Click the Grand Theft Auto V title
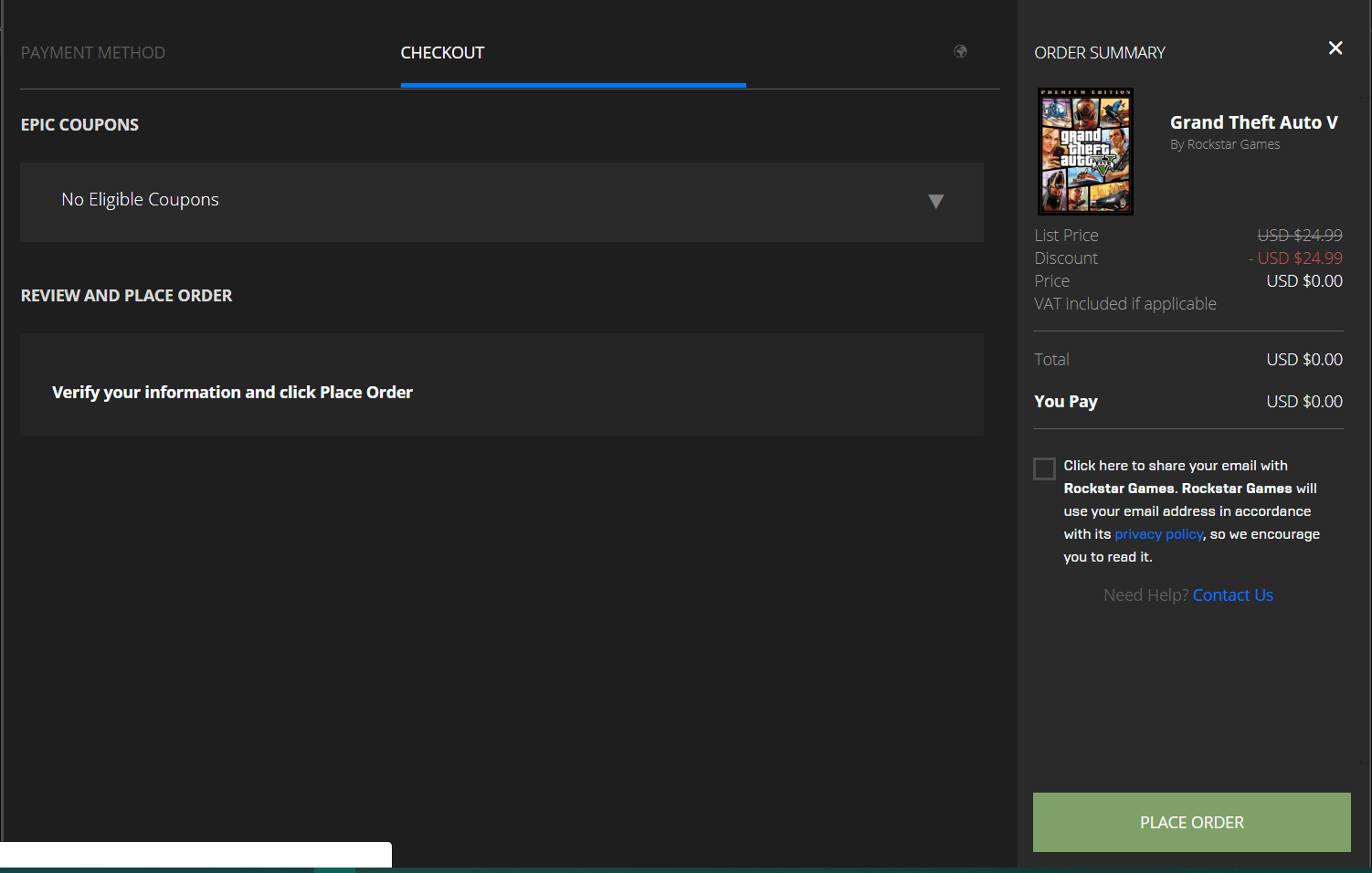This screenshot has height=873, width=1372. point(1254,121)
